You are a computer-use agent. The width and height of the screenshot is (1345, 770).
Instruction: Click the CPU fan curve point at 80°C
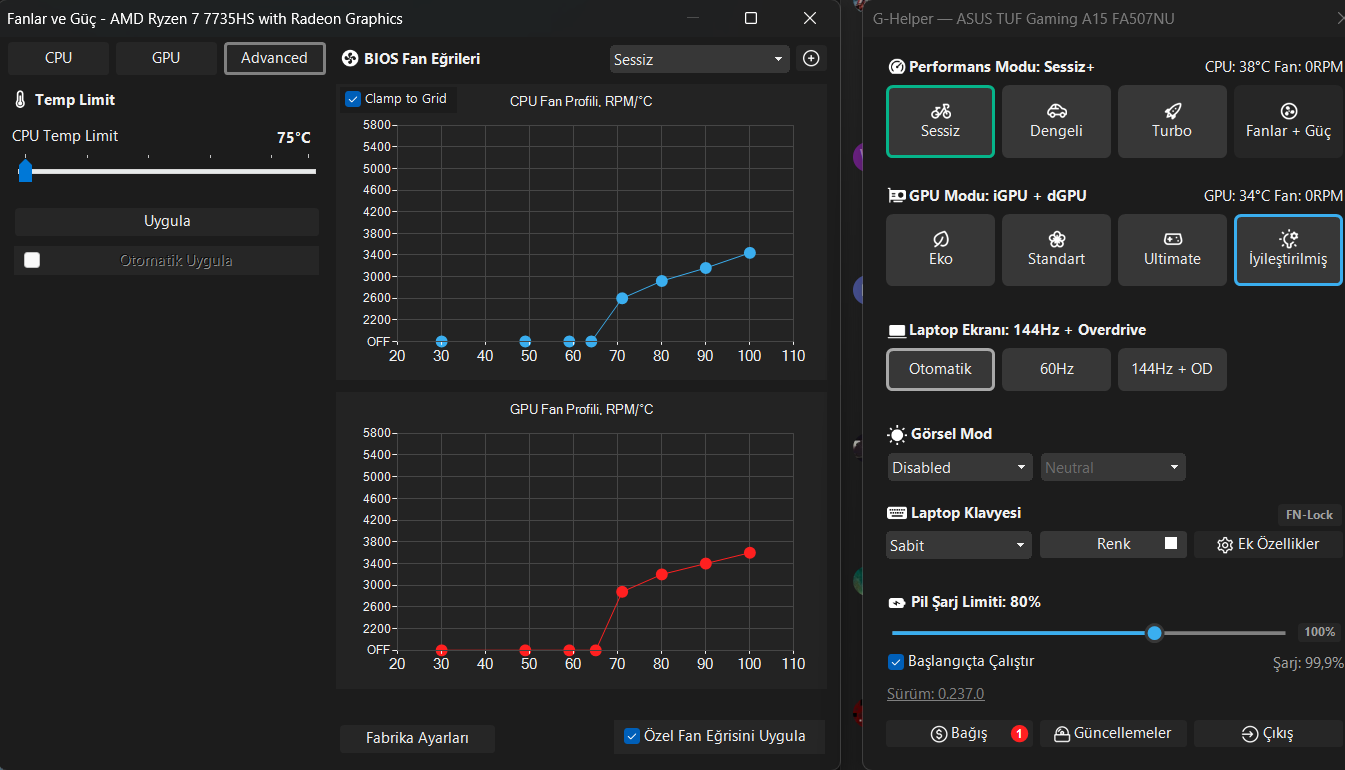tap(661, 281)
